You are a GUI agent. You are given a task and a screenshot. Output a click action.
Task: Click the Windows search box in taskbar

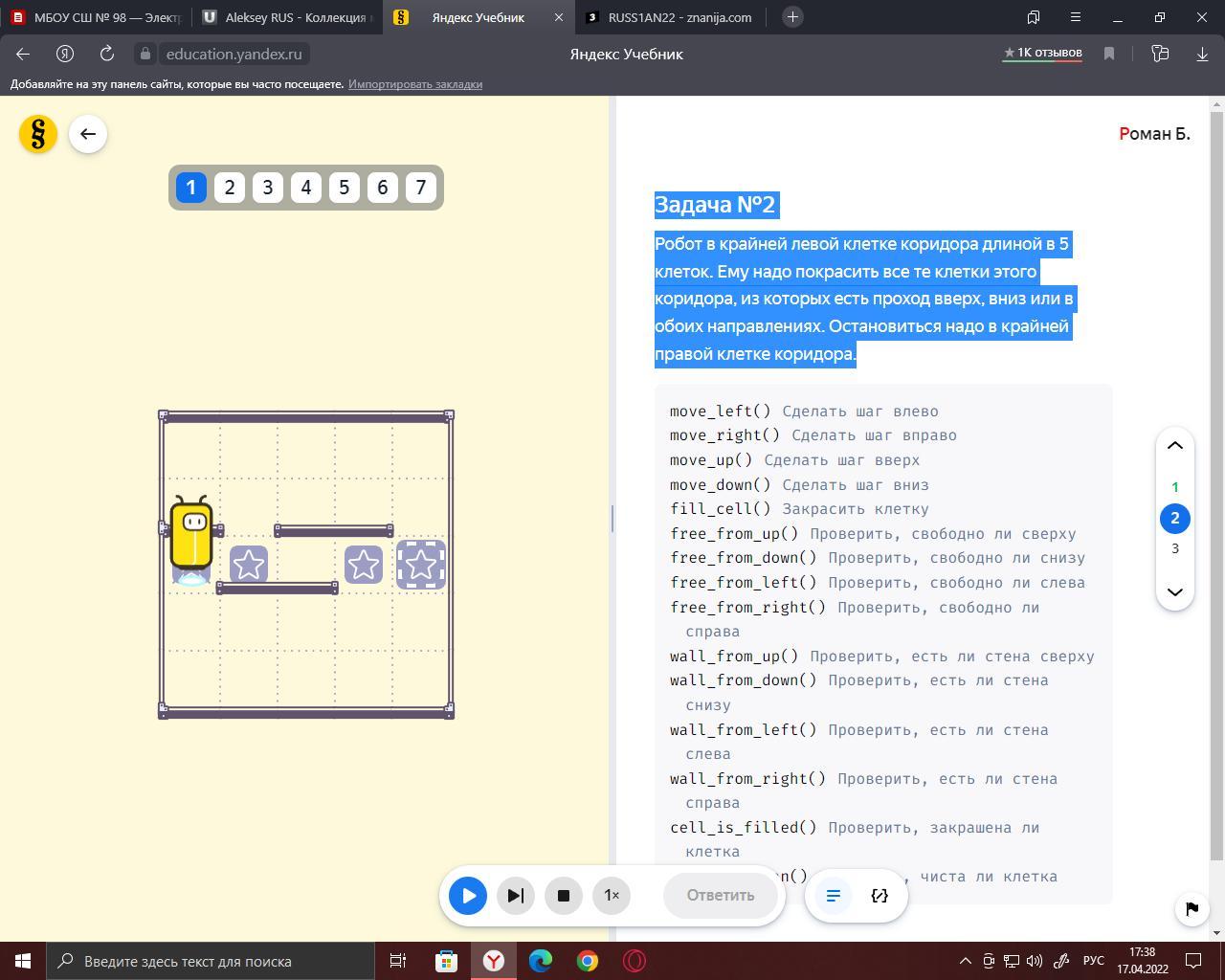(211, 961)
